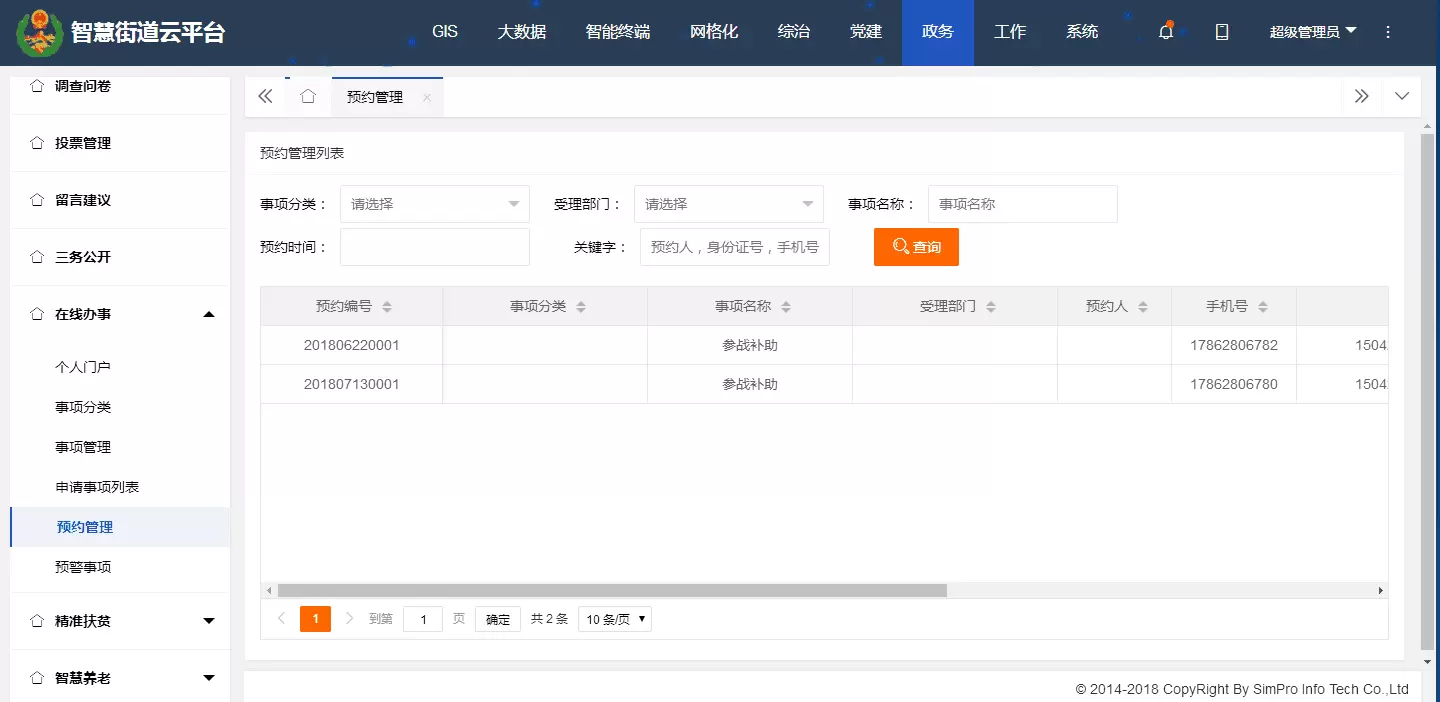Click the orange 查询 search button
This screenshot has width=1440, height=702.
[x=916, y=247]
